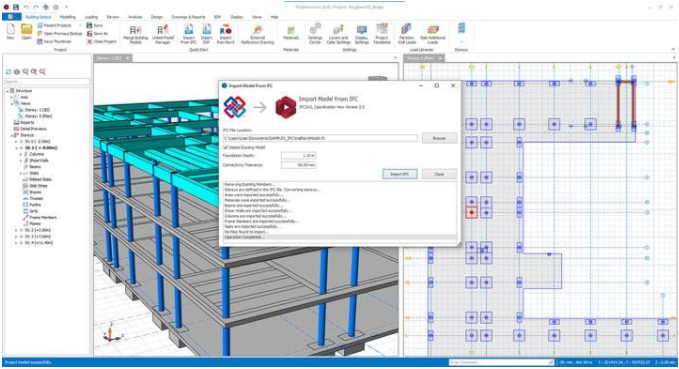Click the Save As command
Image resolution: width=679 pixels, height=369 pixels.
coord(97,33)
